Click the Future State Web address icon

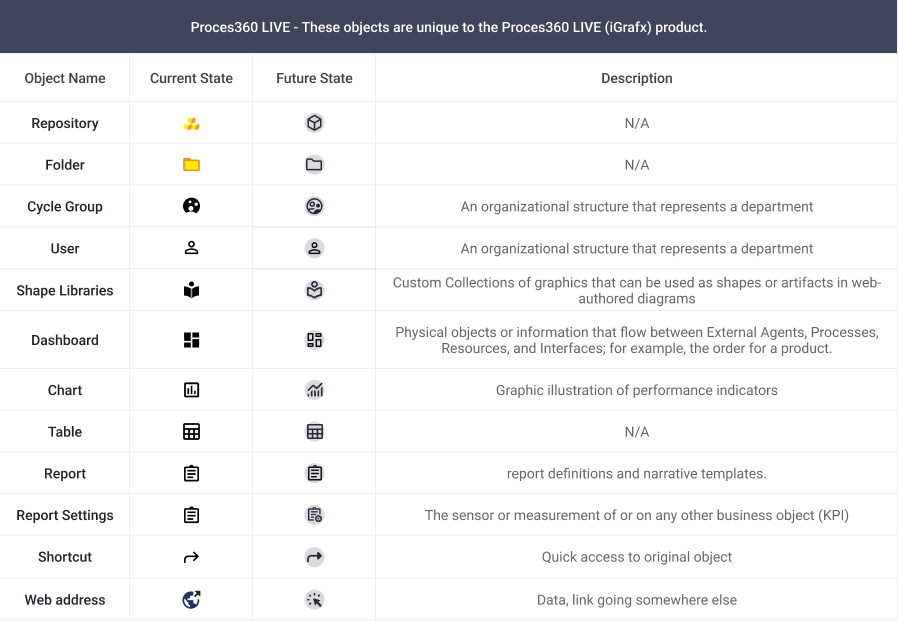point(314,599)
